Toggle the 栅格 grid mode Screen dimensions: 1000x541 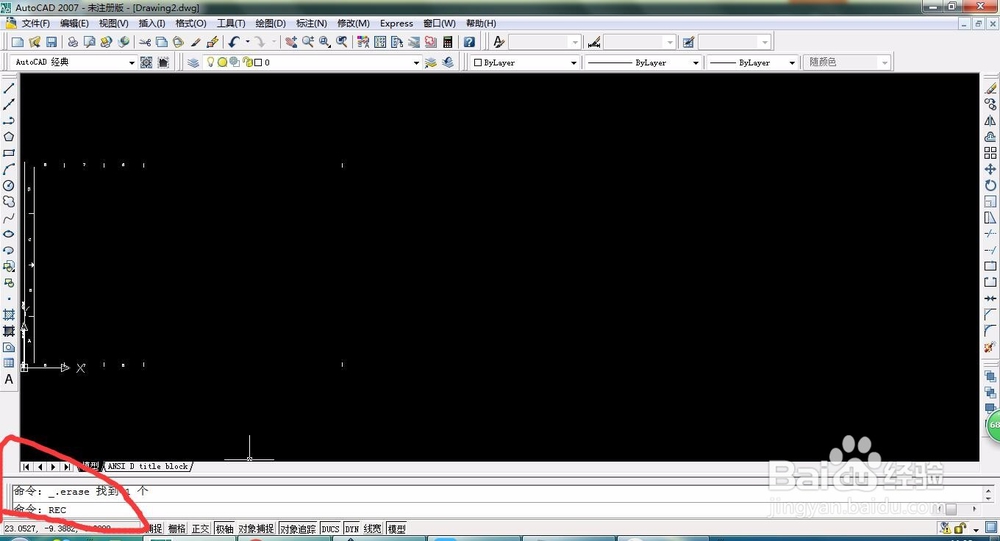[177, 529]
